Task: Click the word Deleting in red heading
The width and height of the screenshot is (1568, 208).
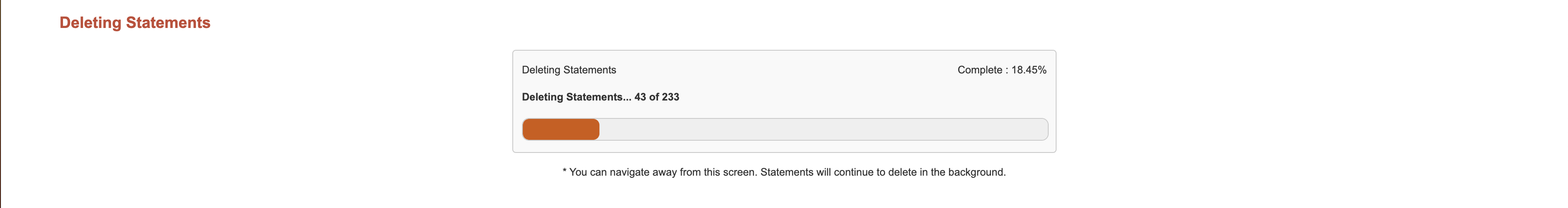Action: (x=90, y=22)
